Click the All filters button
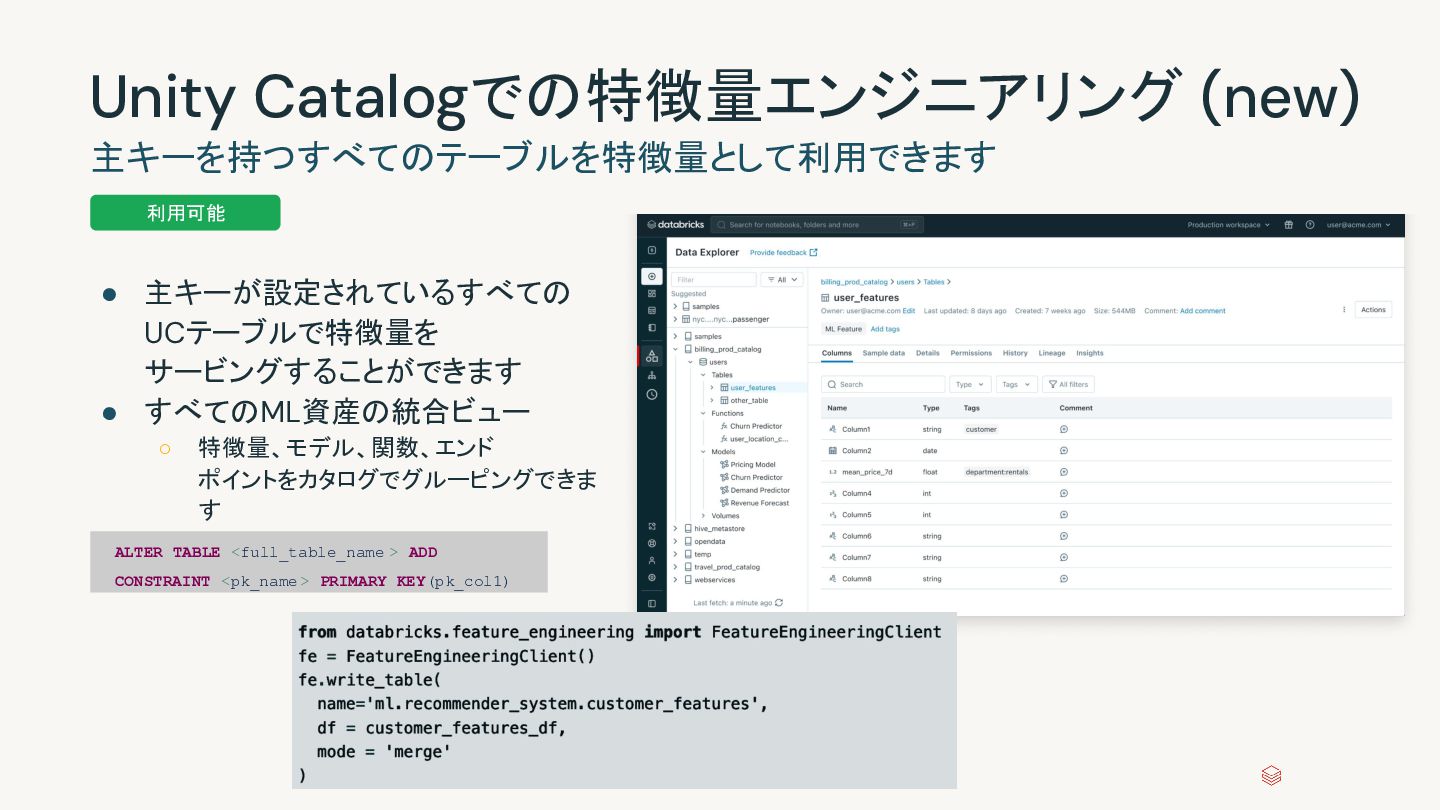The width and height of the screenshot is (1440, 810). [1069, 384]
